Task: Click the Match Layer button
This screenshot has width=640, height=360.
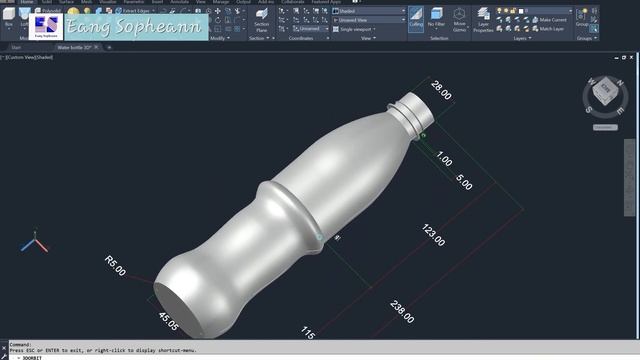Action: (548, 29)
